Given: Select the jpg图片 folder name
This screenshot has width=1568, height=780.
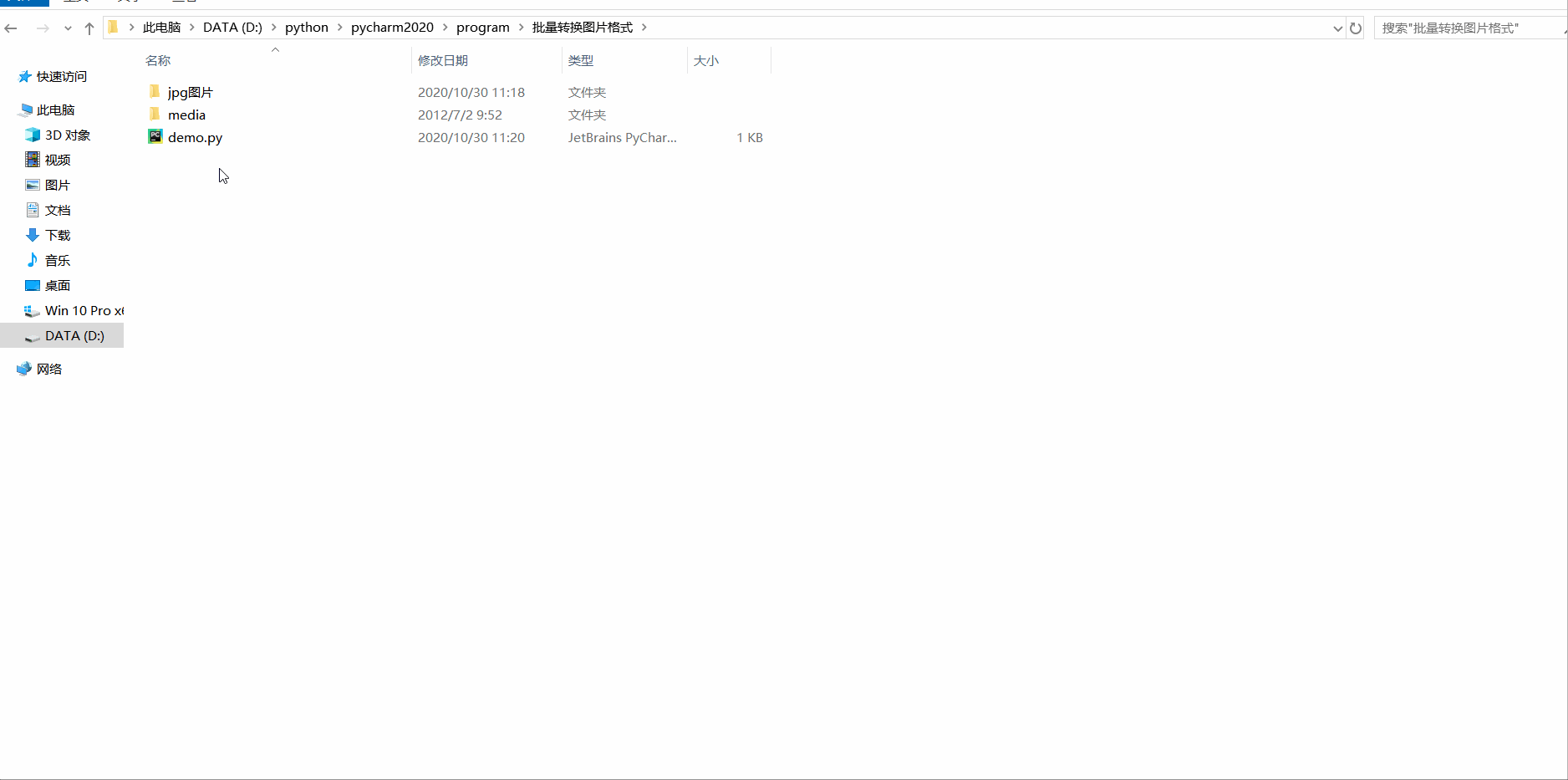Looking at the screenshot, I should (x=191, y=92).
